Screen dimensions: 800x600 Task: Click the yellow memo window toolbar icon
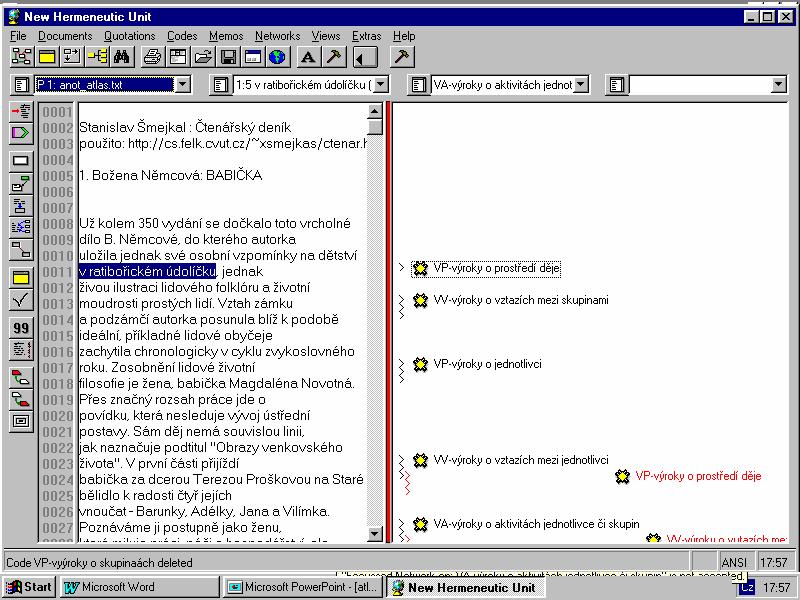click(47, 57)
